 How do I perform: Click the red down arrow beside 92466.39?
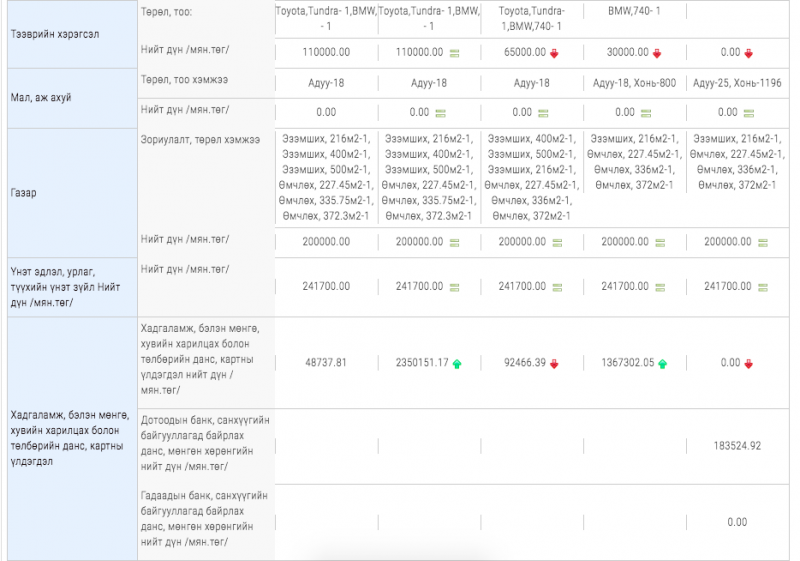(554, 363)
